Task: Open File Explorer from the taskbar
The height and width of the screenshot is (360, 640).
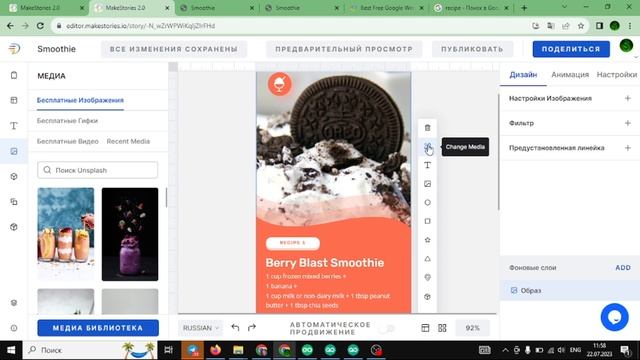Action: pos(238,350)
